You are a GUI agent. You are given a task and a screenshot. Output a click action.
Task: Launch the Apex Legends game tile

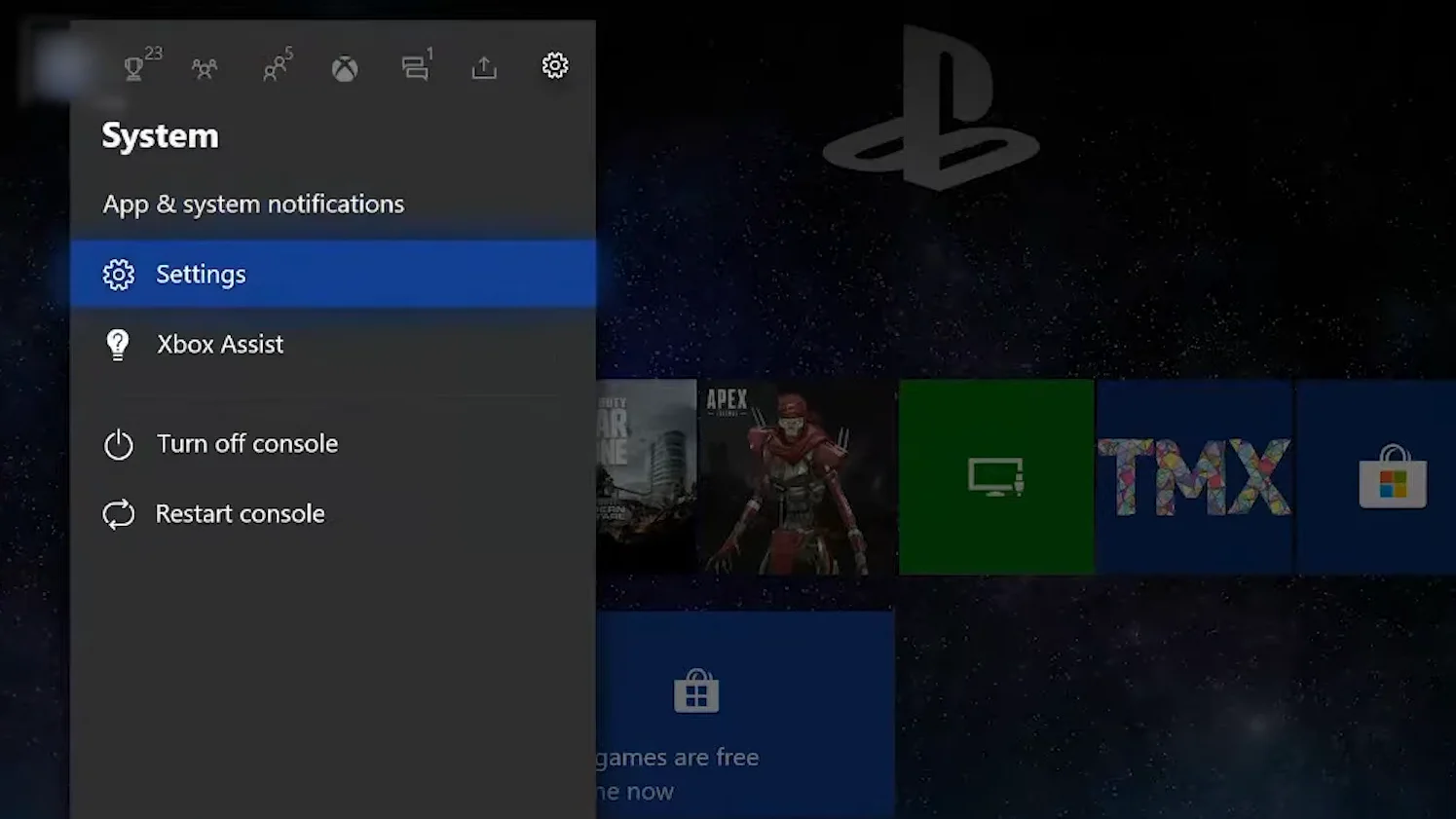pos(796,477)
